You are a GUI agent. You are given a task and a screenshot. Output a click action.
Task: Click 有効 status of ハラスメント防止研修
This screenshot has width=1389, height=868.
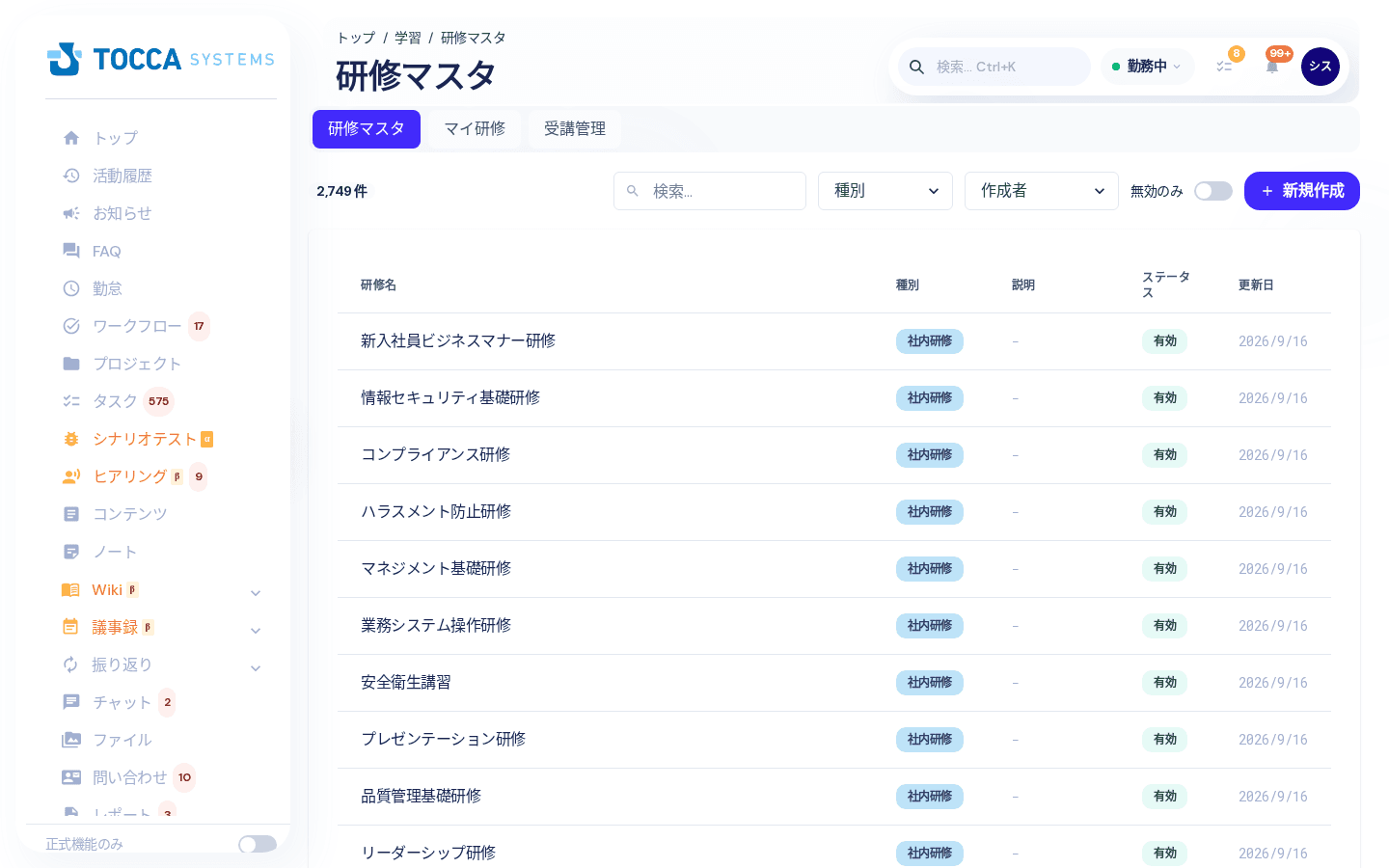1165,512
